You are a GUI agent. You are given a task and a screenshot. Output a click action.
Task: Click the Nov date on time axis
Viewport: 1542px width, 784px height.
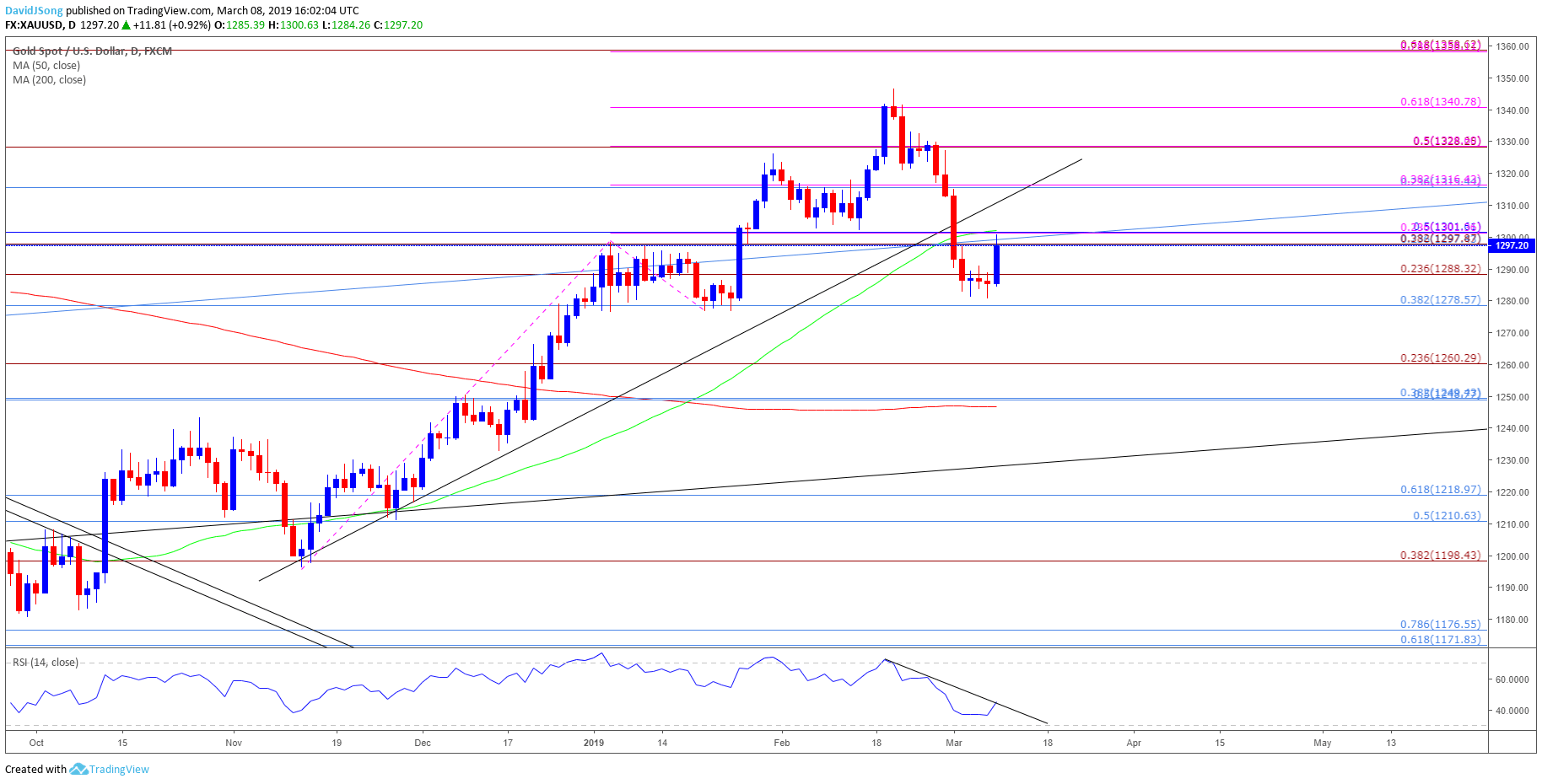coord(234,743)
